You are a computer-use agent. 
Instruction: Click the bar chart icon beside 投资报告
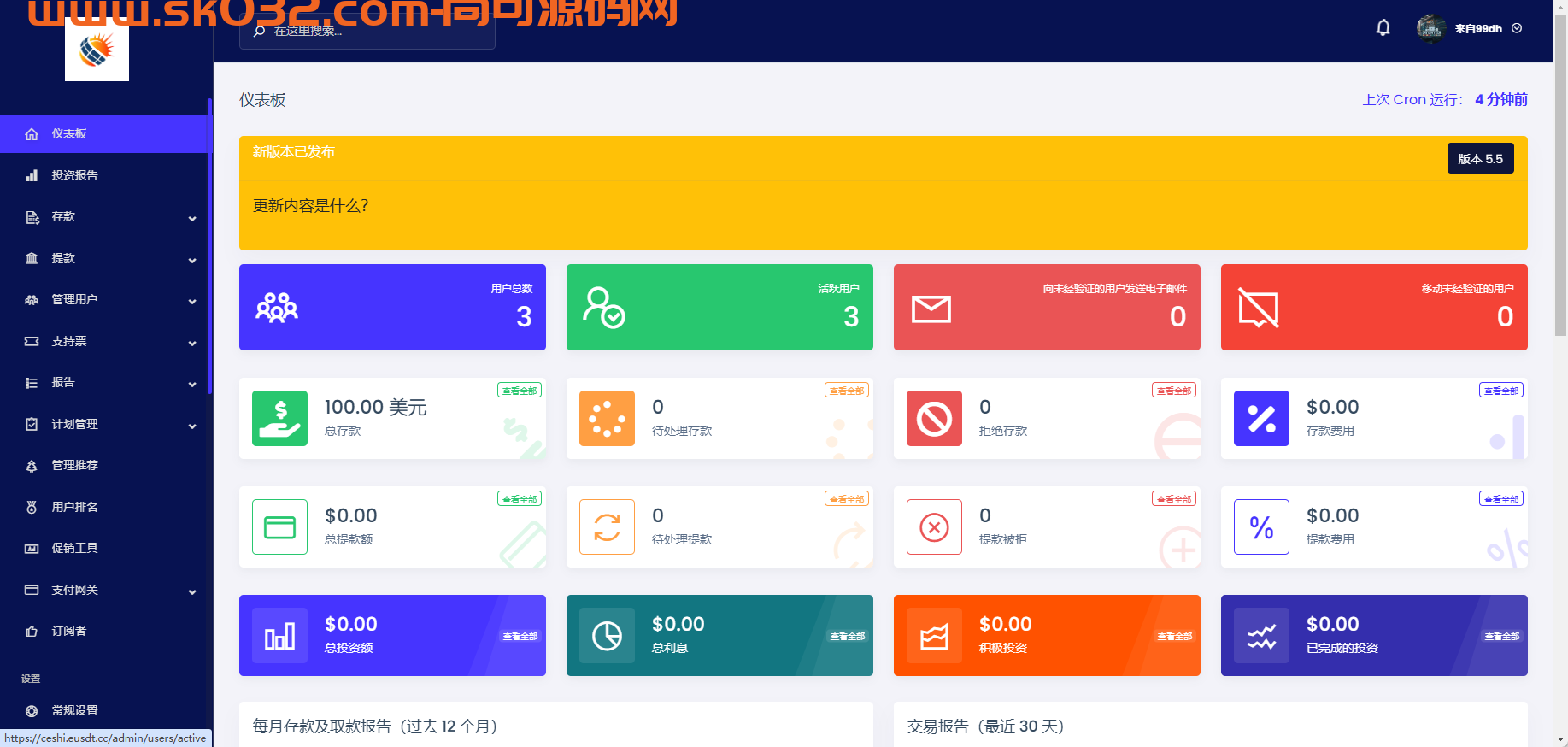32,175
